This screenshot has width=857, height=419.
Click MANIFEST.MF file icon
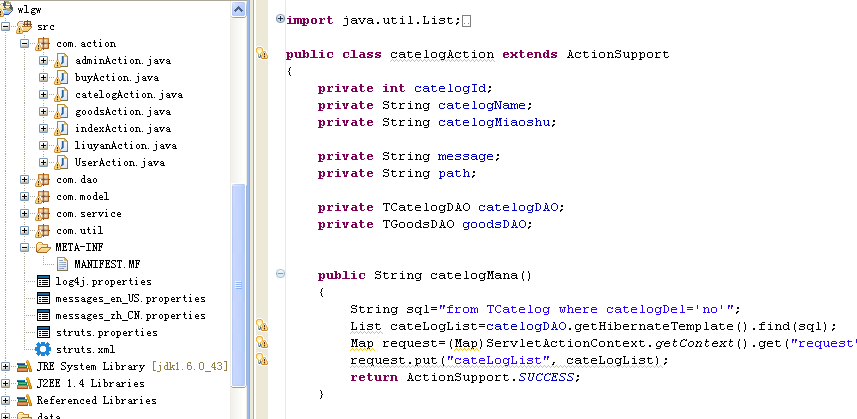click(x=62, y=264)
